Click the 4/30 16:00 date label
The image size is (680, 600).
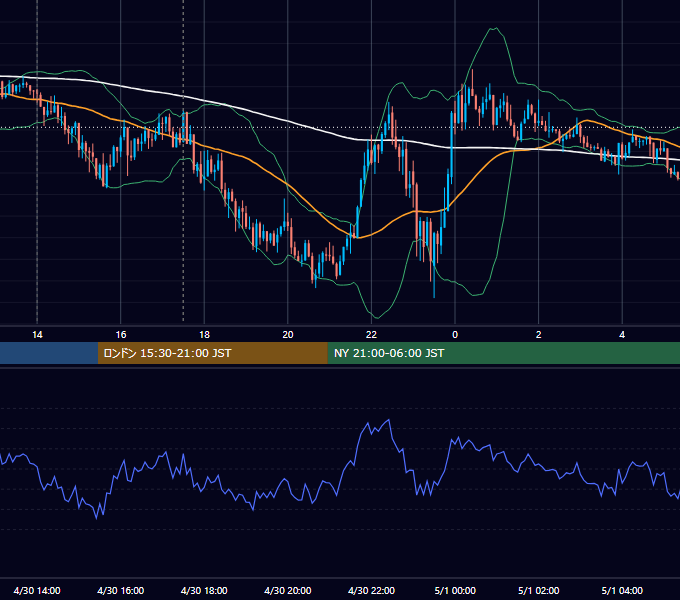click(121, 590)
